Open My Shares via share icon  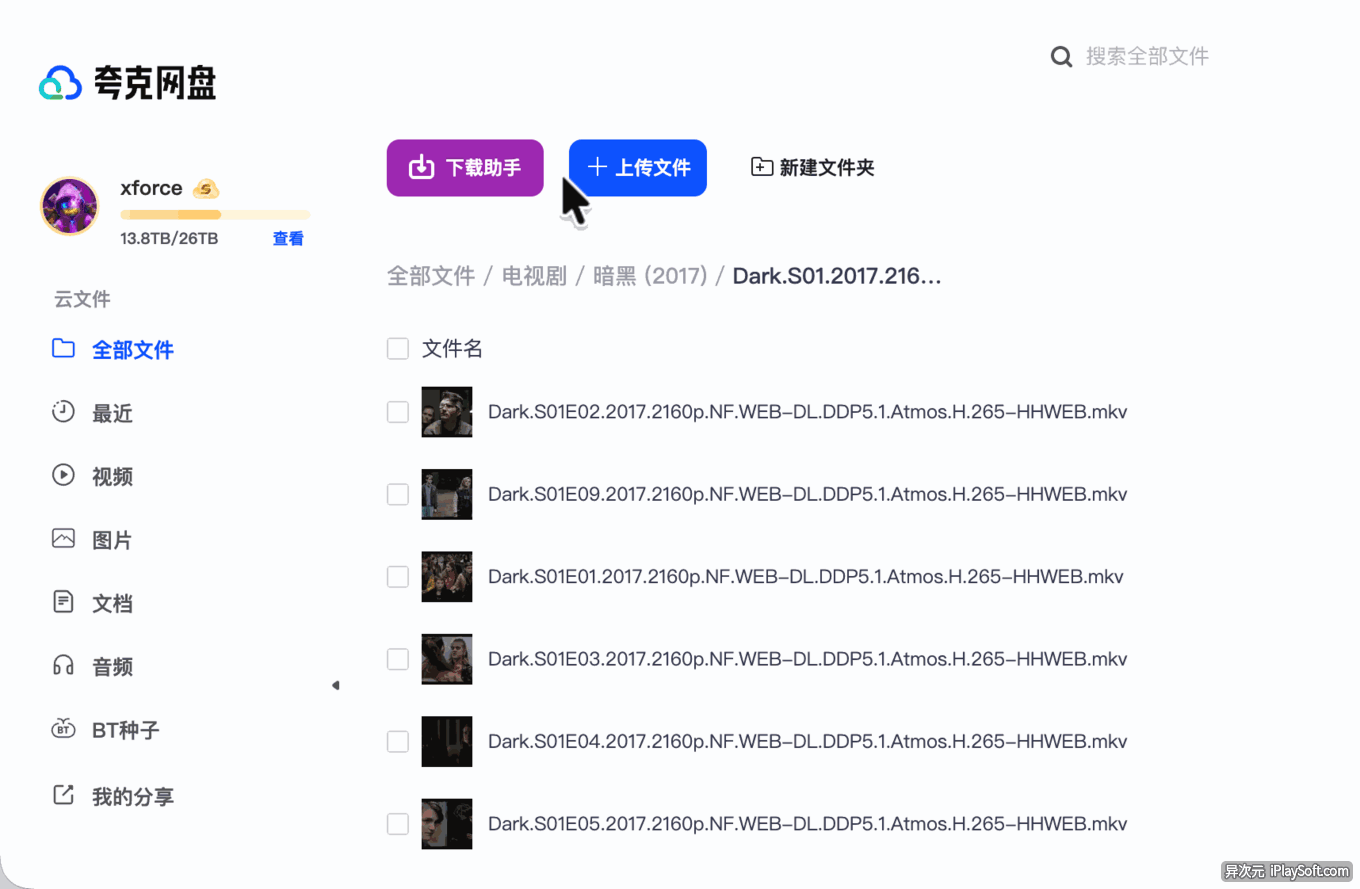63,795
